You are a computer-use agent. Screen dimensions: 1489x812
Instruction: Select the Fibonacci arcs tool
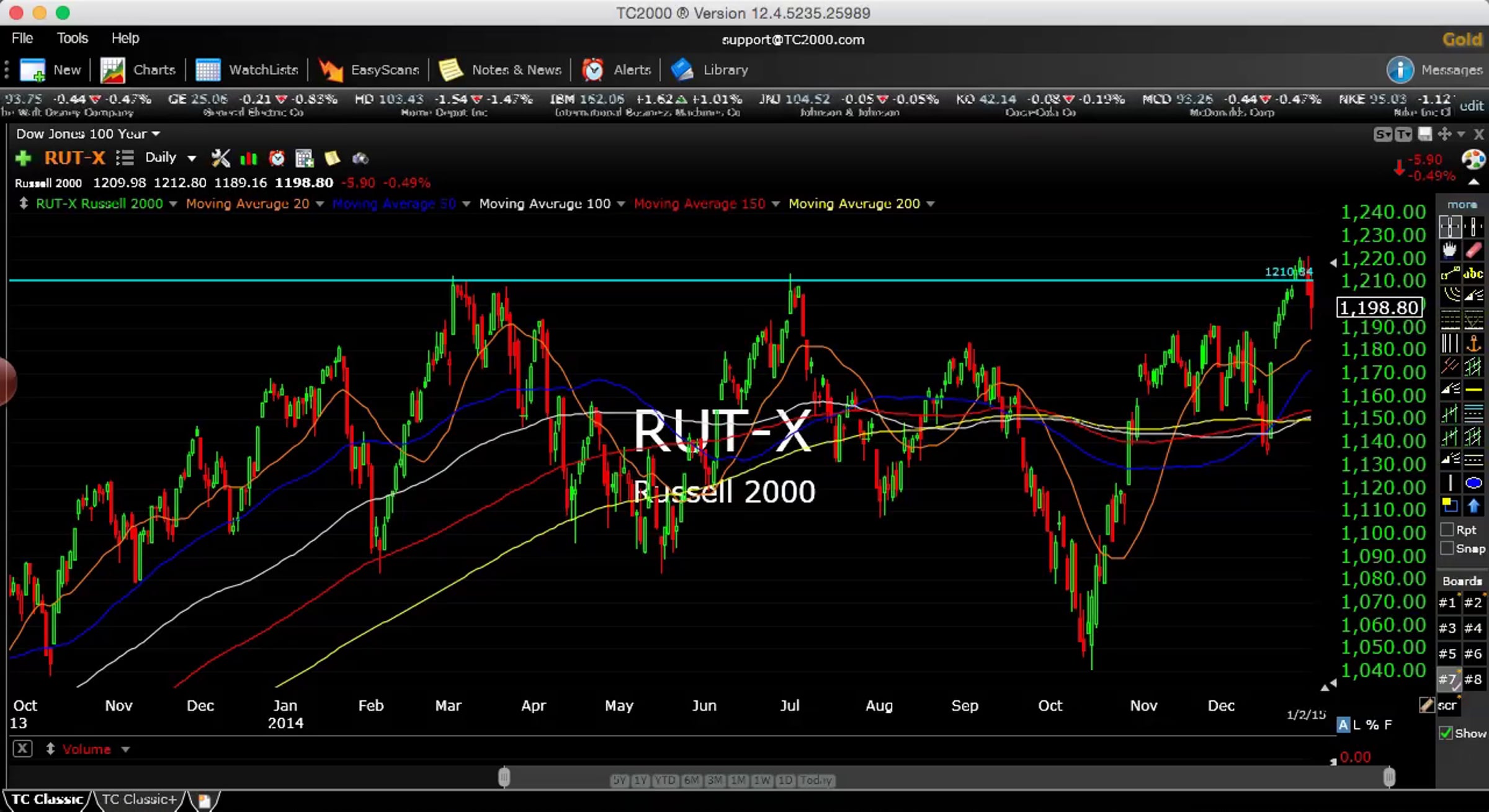pos(1450,296)
